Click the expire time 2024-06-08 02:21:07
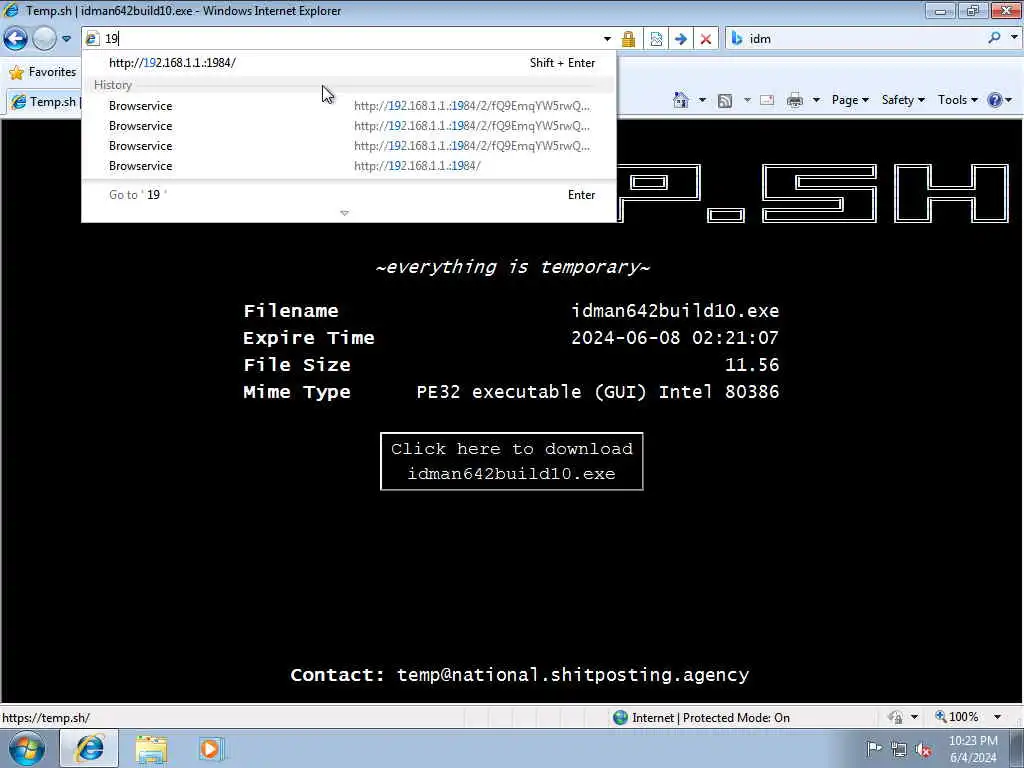Screen dimensions: 1024x768 click(x=675, y=338)
